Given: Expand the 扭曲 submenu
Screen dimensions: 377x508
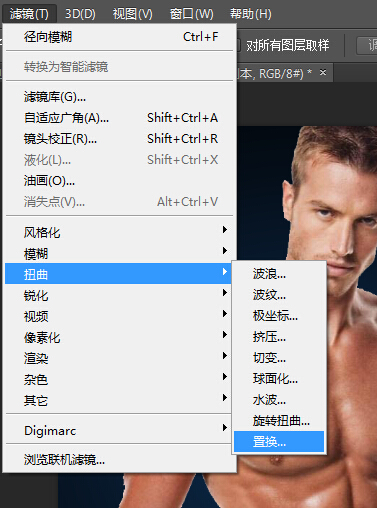Looking at the screenshot, I should click(x=118, y=274).
